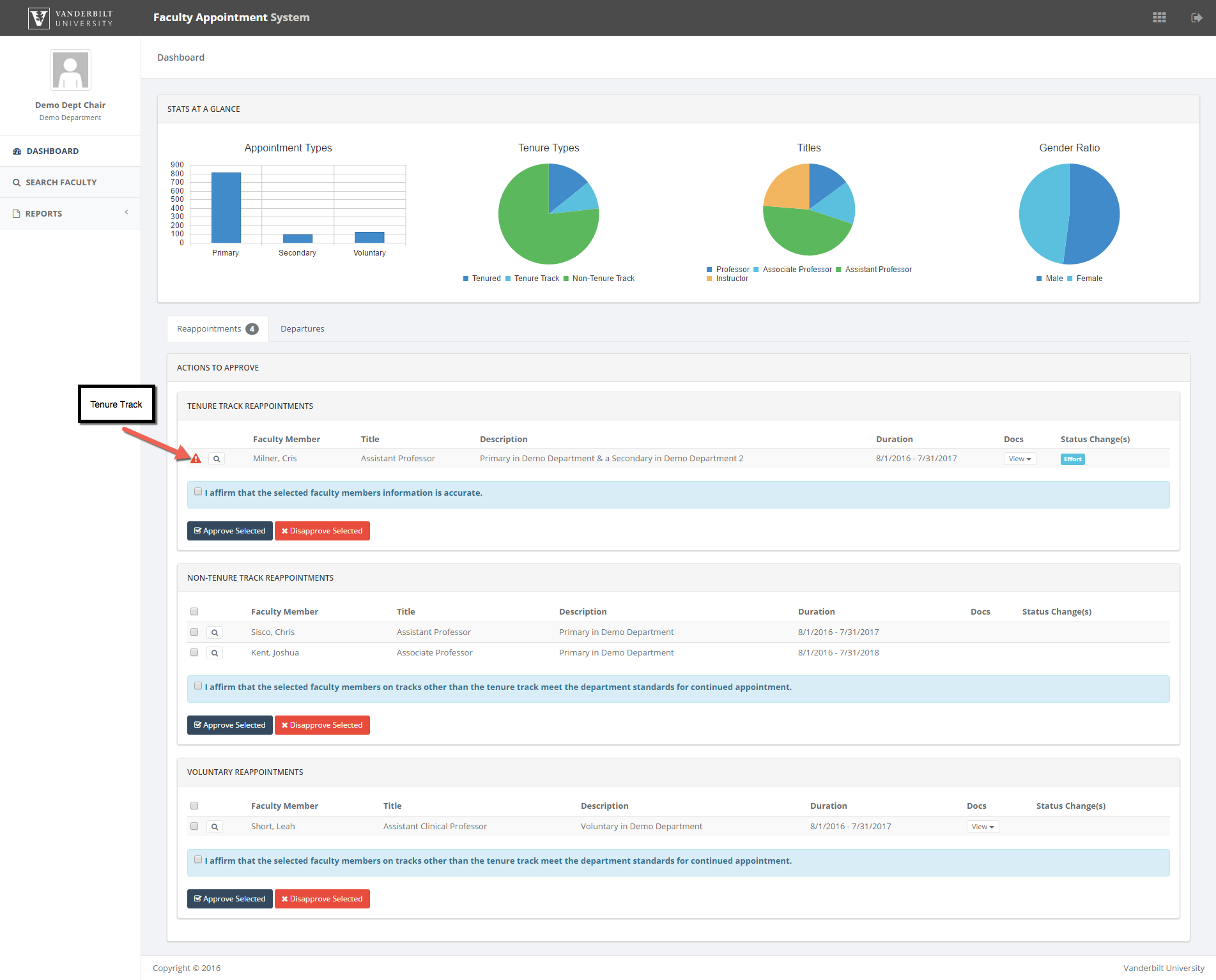Inspect Short, Leah using magnifier icon
The height and width of the screenshot is (980, 1216).
click(215, 827)
